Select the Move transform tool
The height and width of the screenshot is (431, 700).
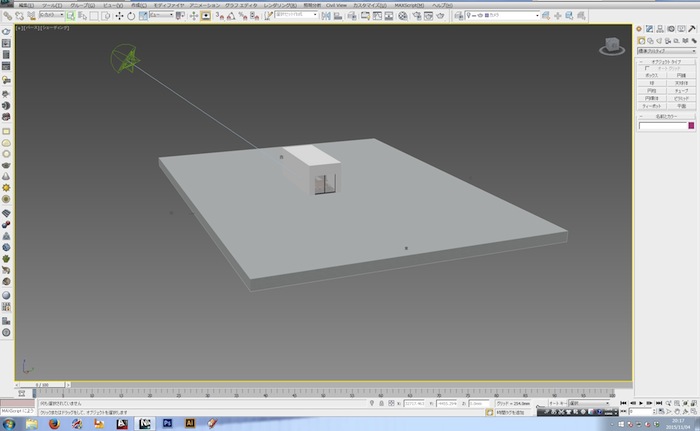click(120, 16)
